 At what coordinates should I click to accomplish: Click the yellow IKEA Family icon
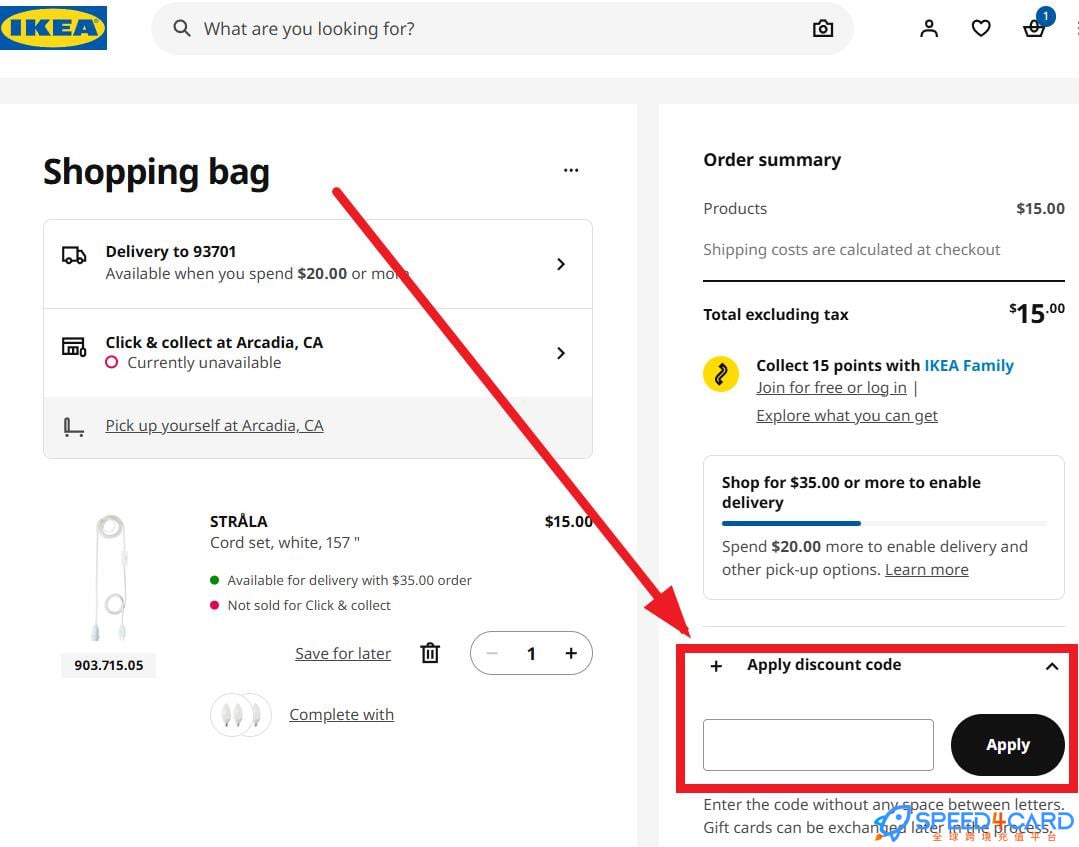point(721,374)
